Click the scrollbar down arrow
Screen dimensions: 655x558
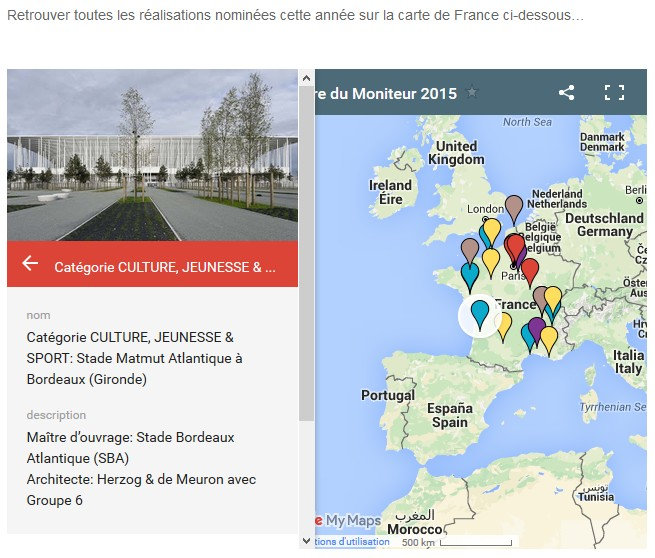[306, 541]
